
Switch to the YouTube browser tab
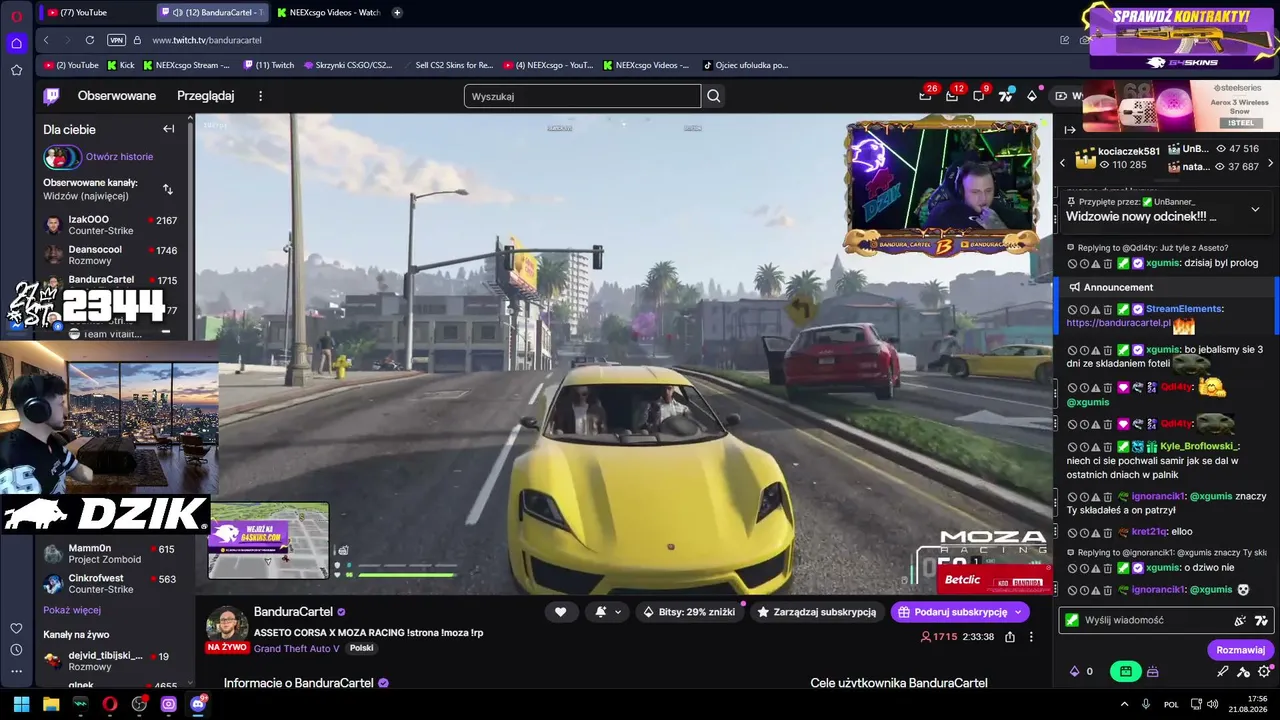[94, 13]
